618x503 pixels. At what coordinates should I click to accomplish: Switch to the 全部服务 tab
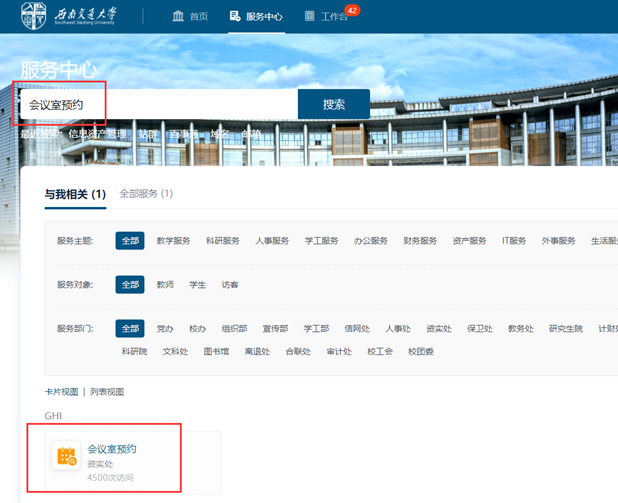coord(146,193)
